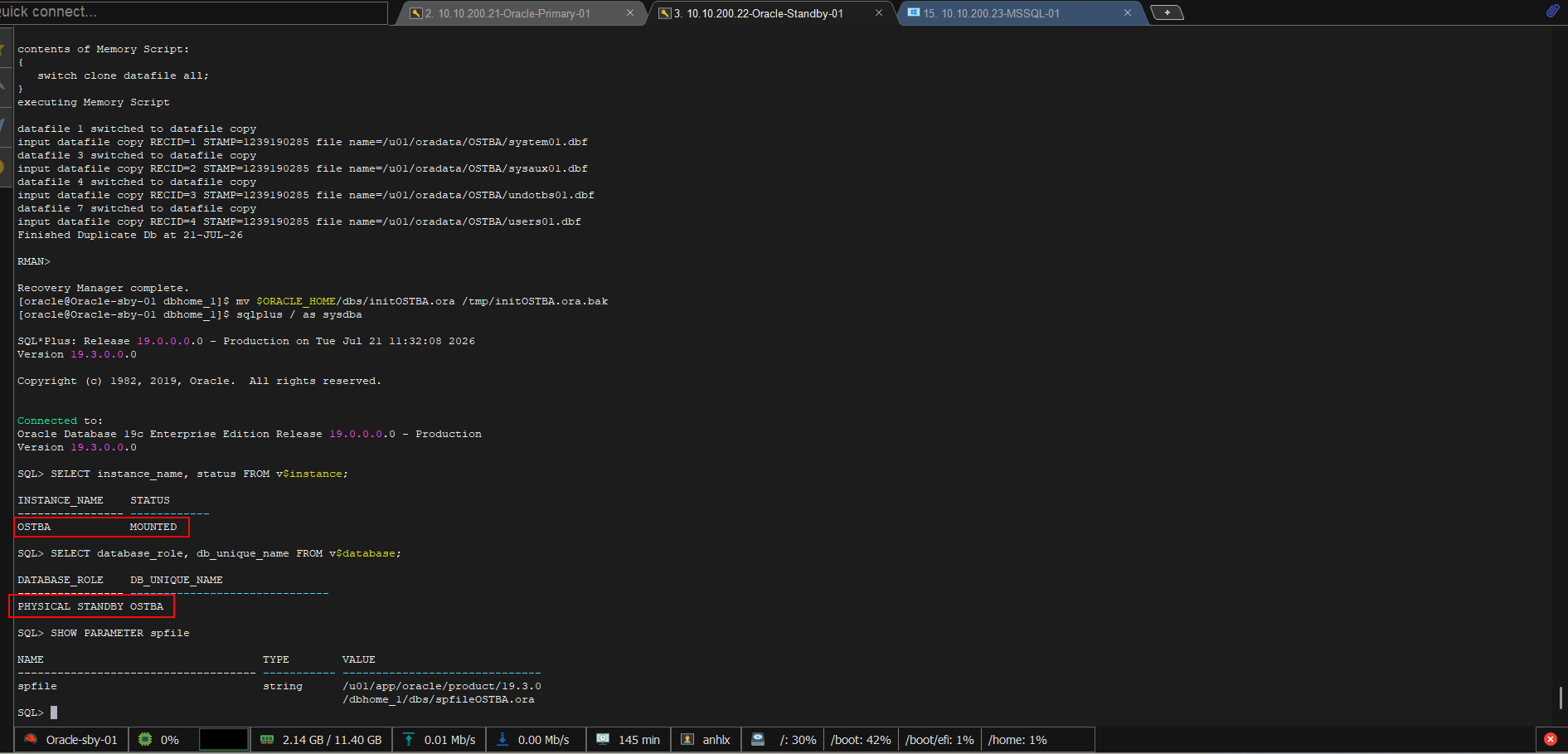Close the Oracle-Primary-01 tab
This screenshot has width=1568, height=754.
pyautogui.click(x=630, y=13)
